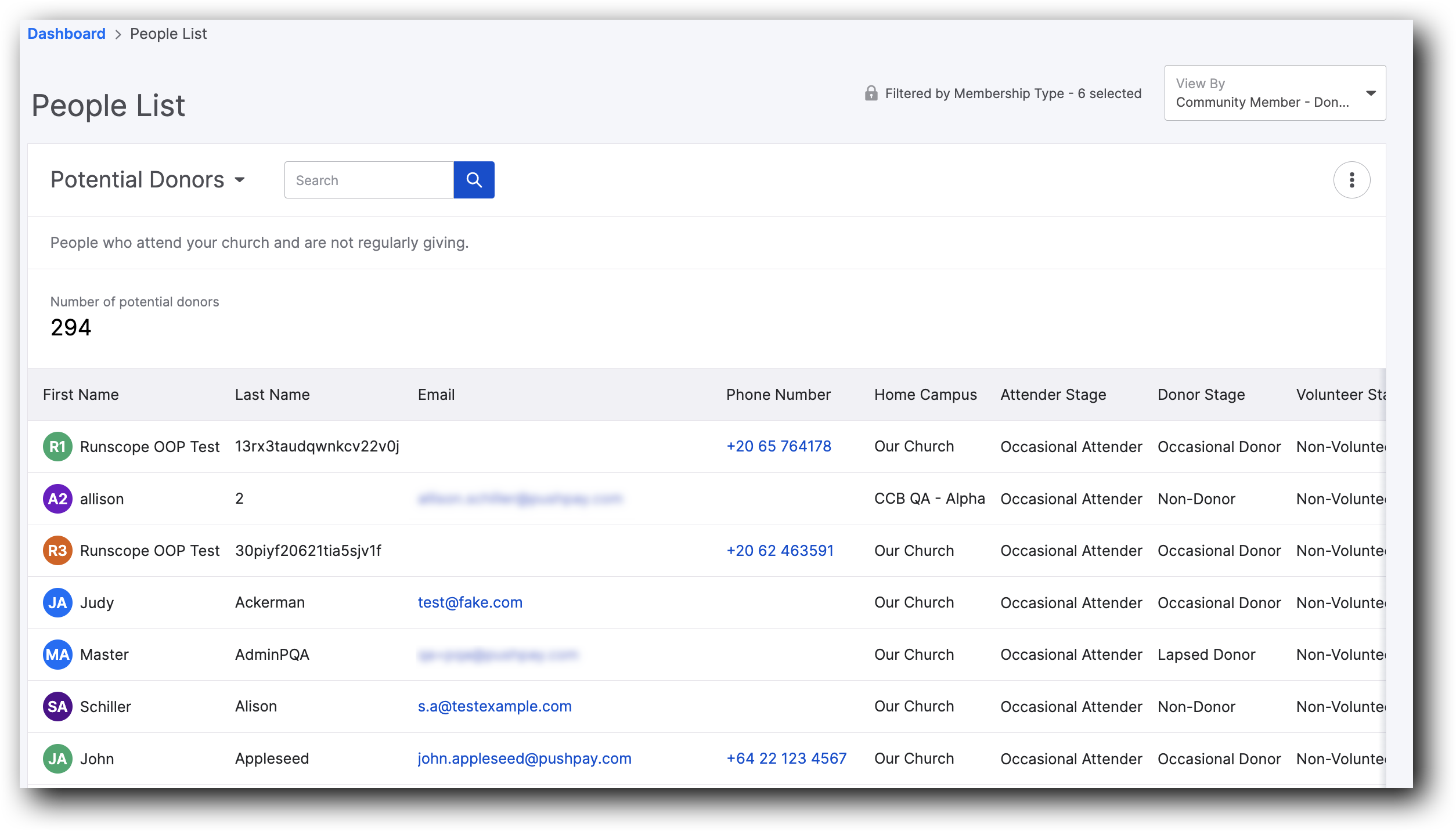This screenshot has height=831, width=1456.
Task: Click Judy Ackerman's JA avatar
Action: (57, 602)
